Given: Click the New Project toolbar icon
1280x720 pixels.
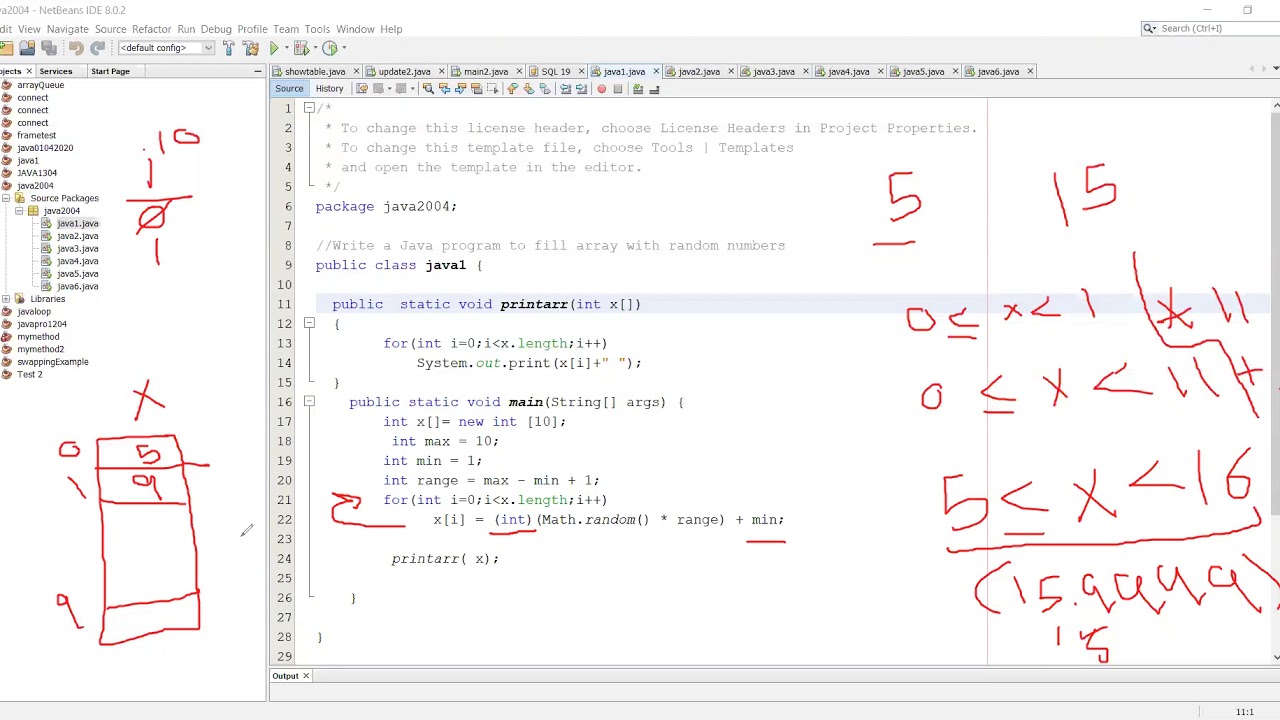Looking at the screenshot, I should click(x=5, y=48).
